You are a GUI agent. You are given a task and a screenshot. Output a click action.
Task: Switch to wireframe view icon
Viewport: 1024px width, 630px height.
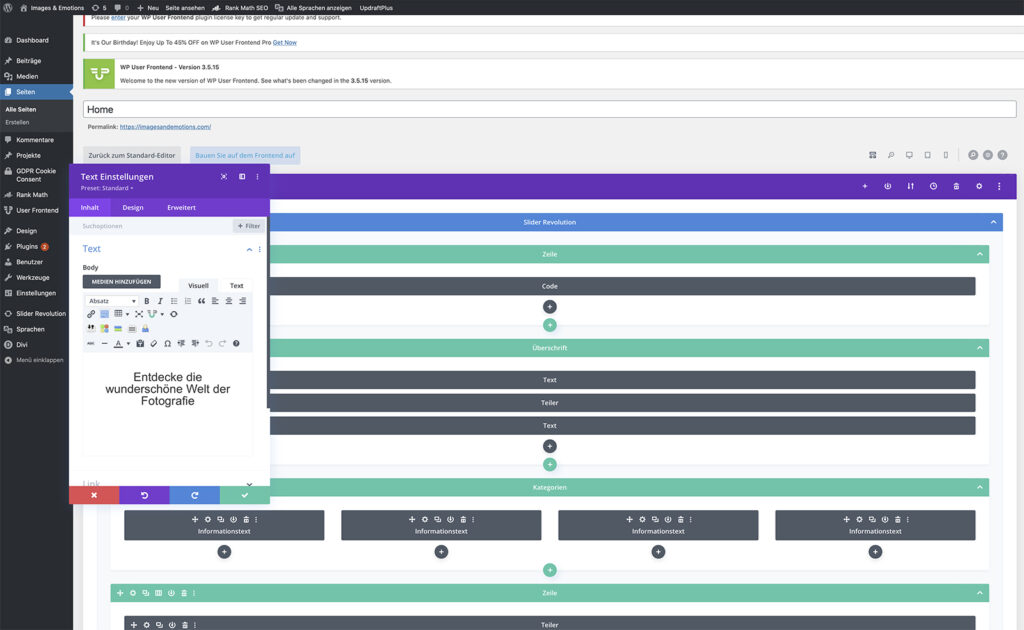click(x=872, y=155)
